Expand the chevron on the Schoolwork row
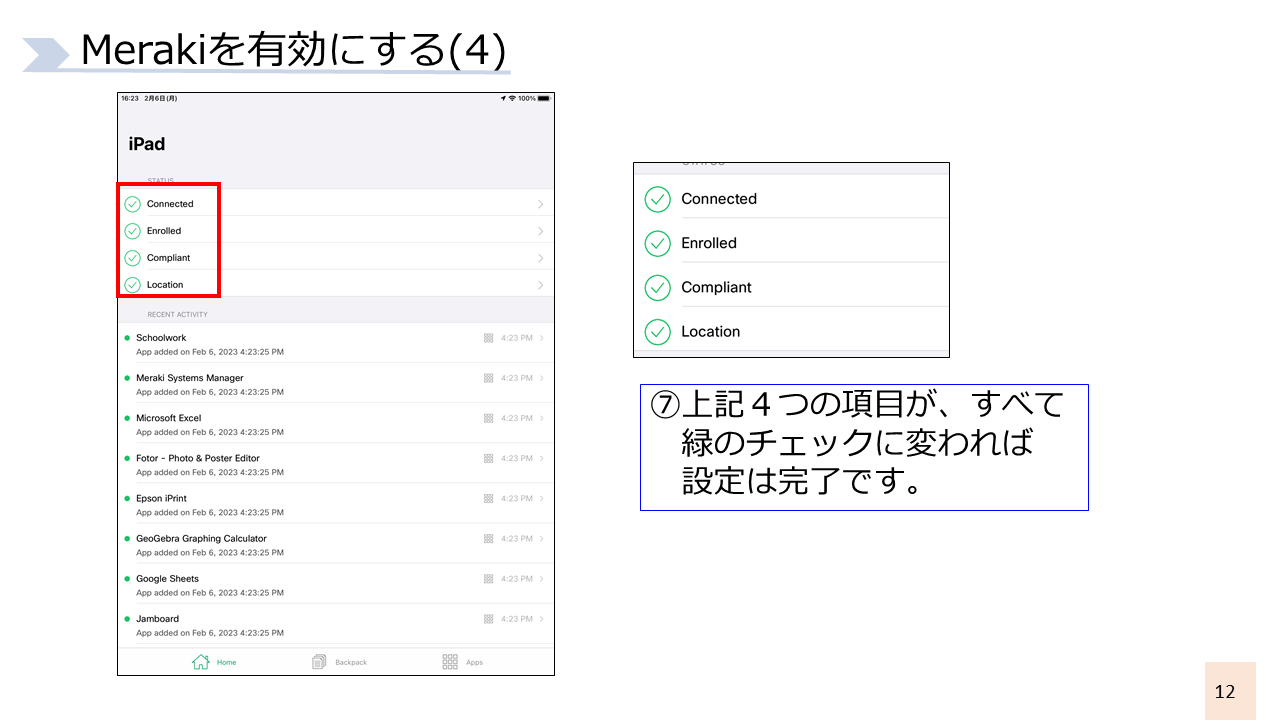The image size is (1280, 720). point(542,338)
